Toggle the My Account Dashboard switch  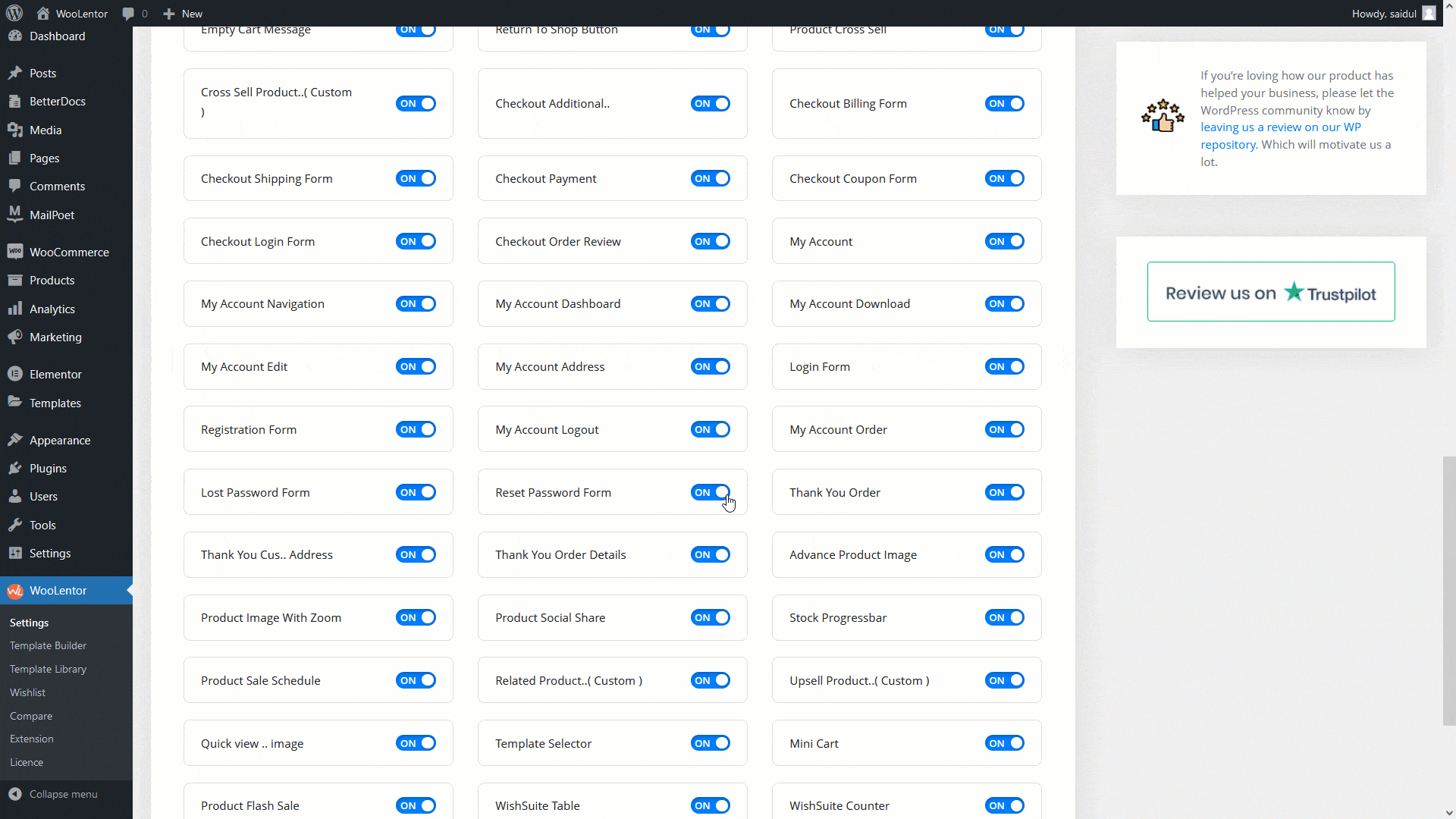coord(711,303)
